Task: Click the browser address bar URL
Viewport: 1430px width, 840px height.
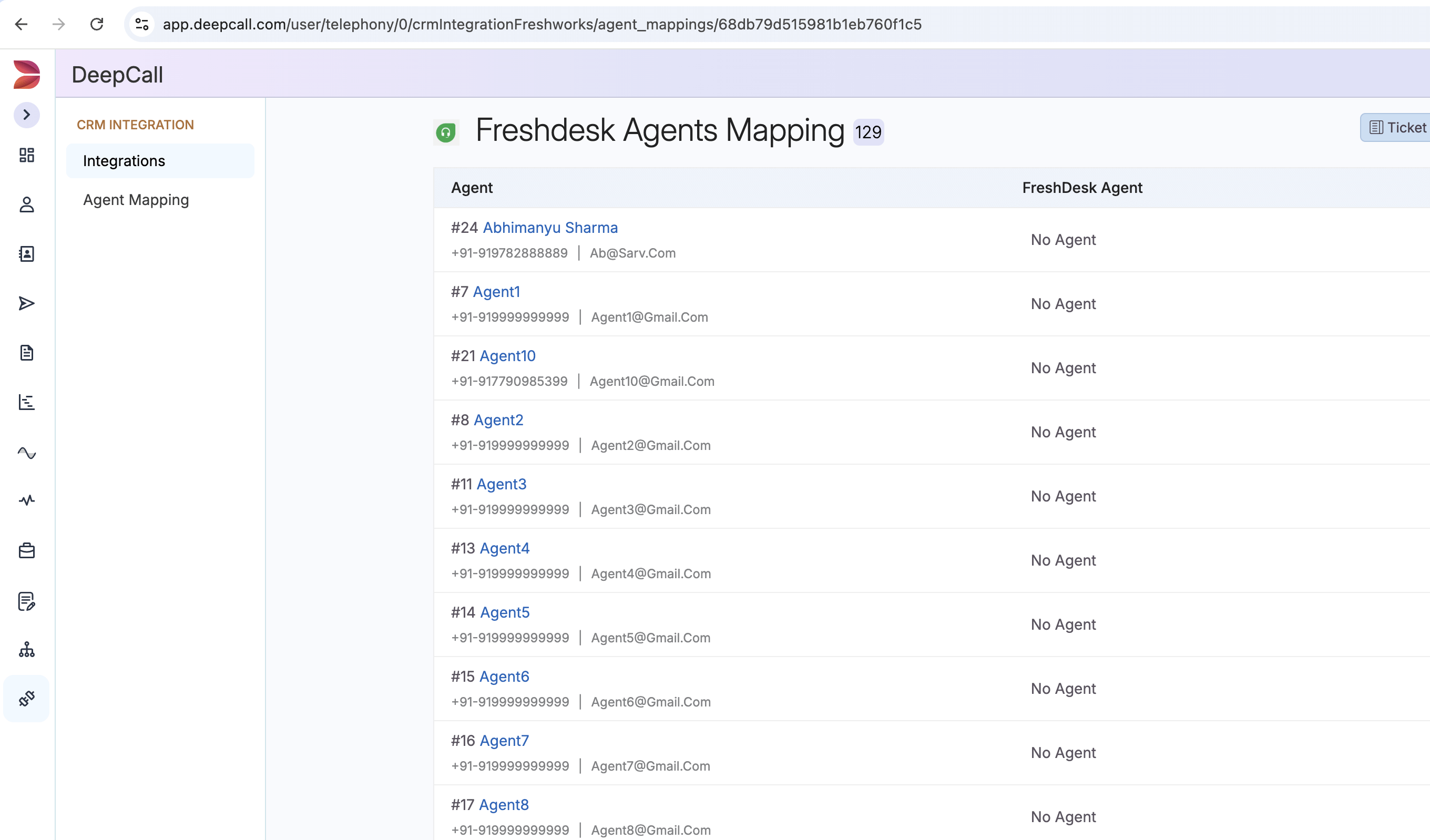Action: (542, 24)
